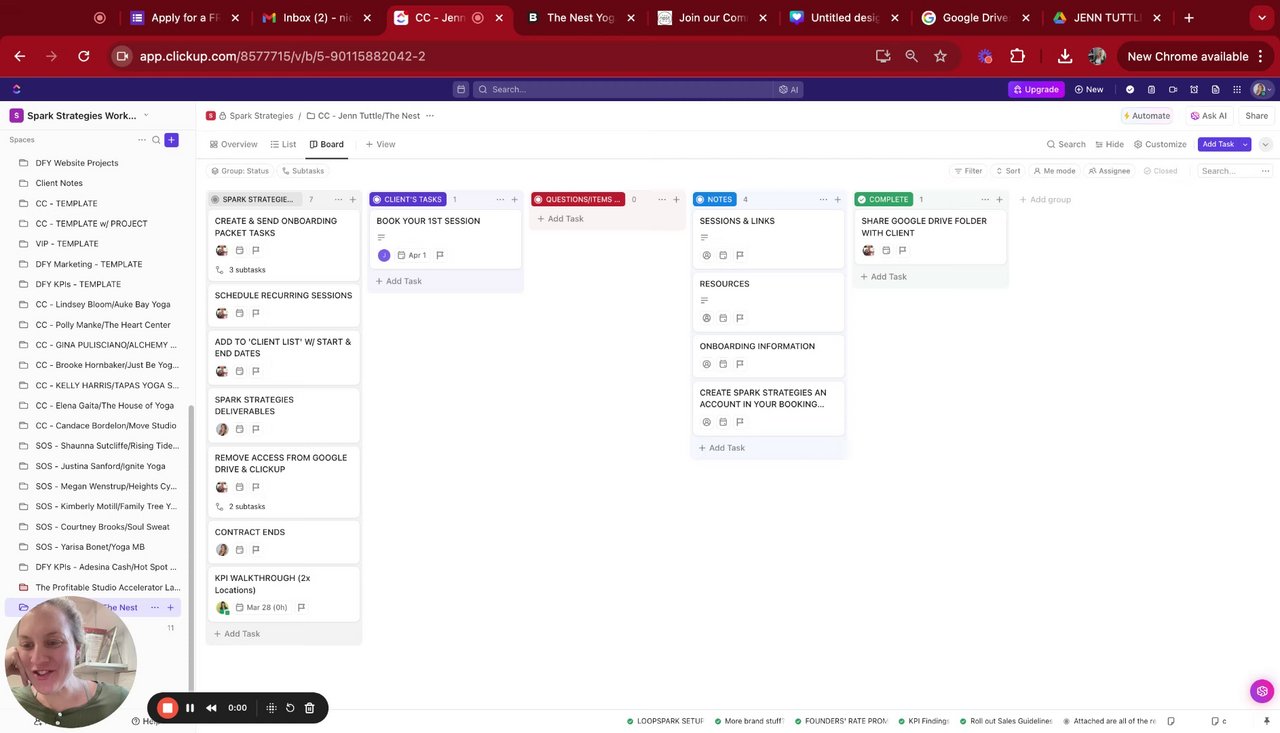1280x733 pixels.
Task: Assign someone on the RESOURCES card
Action: [706, 318]
